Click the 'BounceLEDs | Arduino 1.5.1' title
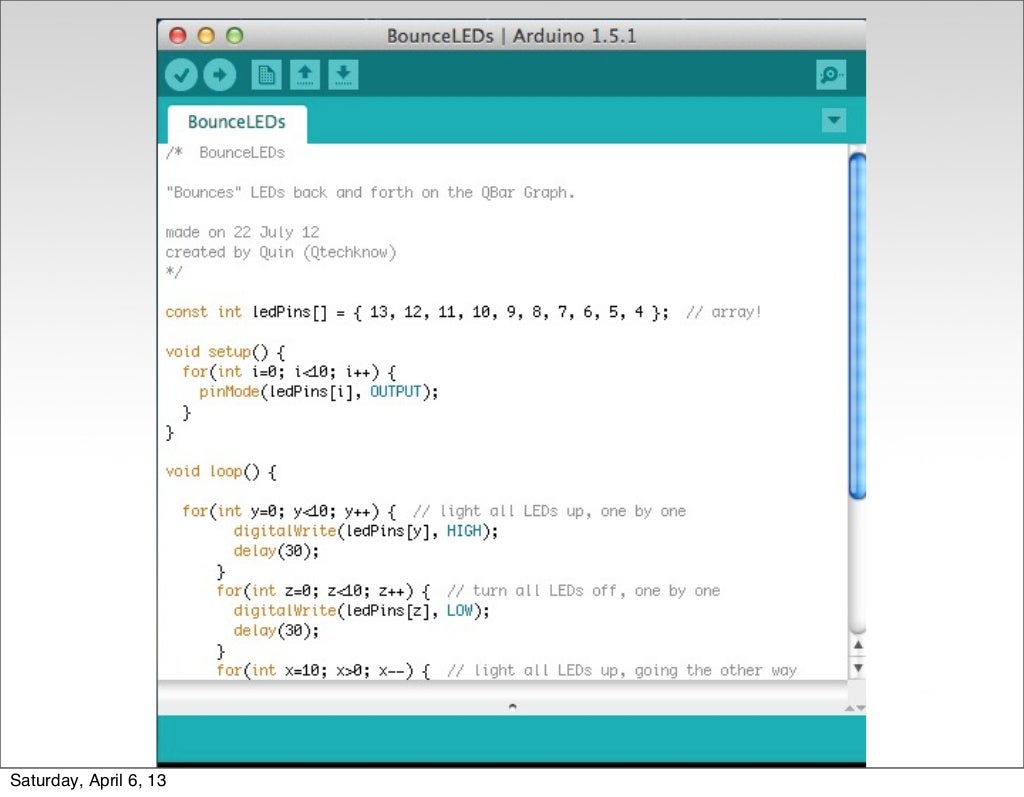Viewport: 1024px width, 797px height. [x=511, y=36]
